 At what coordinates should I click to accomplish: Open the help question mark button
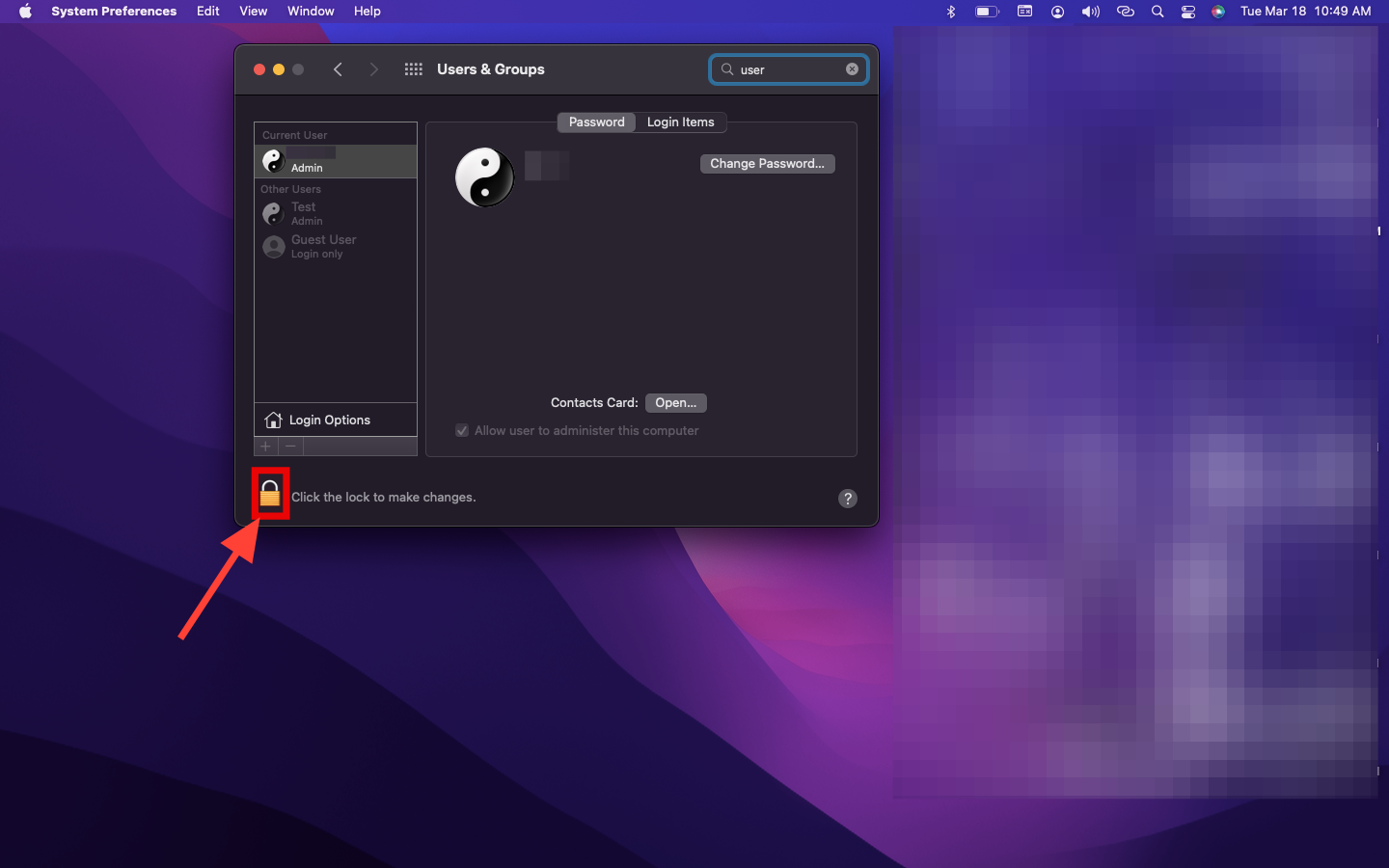tap(848, 499)
